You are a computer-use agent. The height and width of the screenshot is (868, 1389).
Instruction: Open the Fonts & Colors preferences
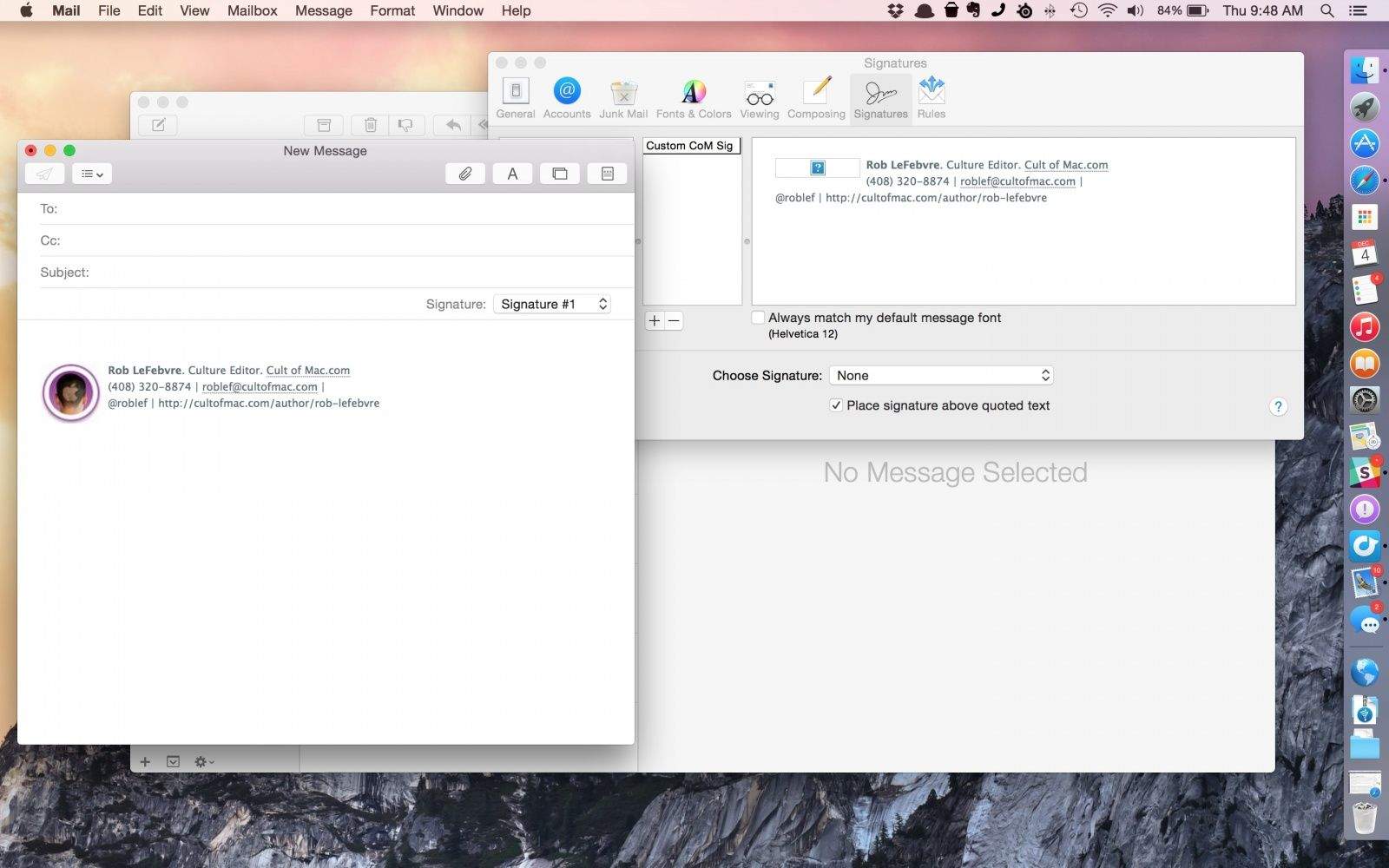[x=692, y=95]
